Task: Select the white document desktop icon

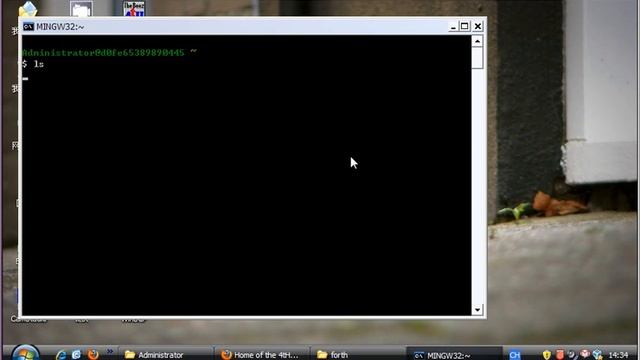Action: coord(81,9)
